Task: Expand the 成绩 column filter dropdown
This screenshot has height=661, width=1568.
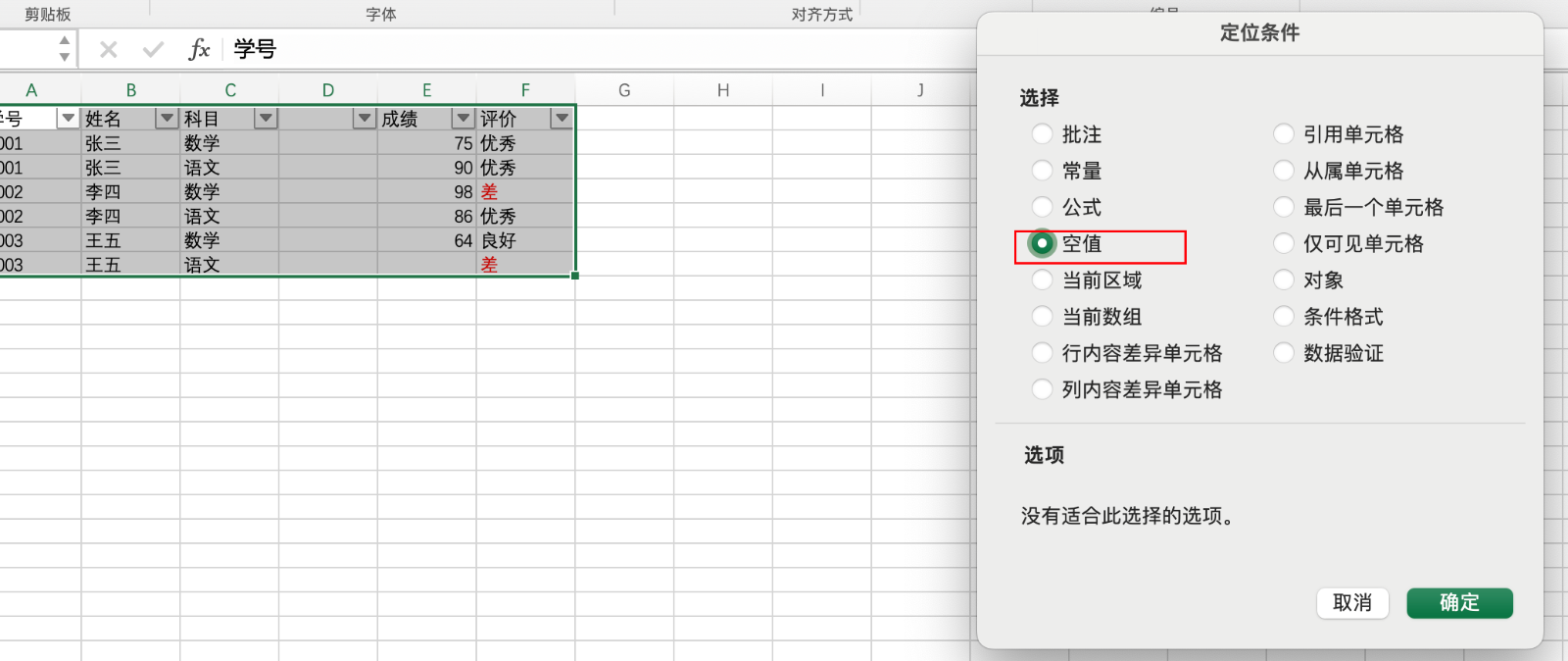Action: coord(463,119)
